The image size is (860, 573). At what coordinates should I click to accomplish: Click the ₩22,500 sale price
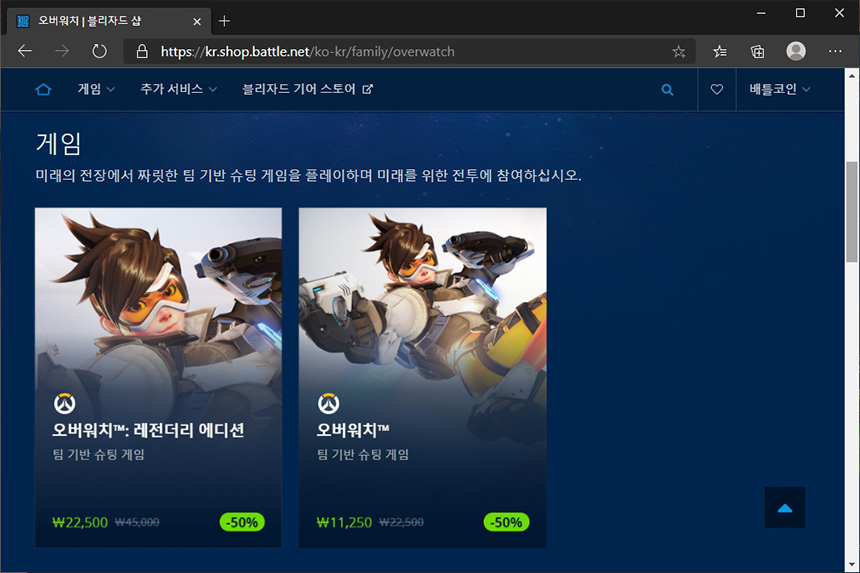point(80,522)
